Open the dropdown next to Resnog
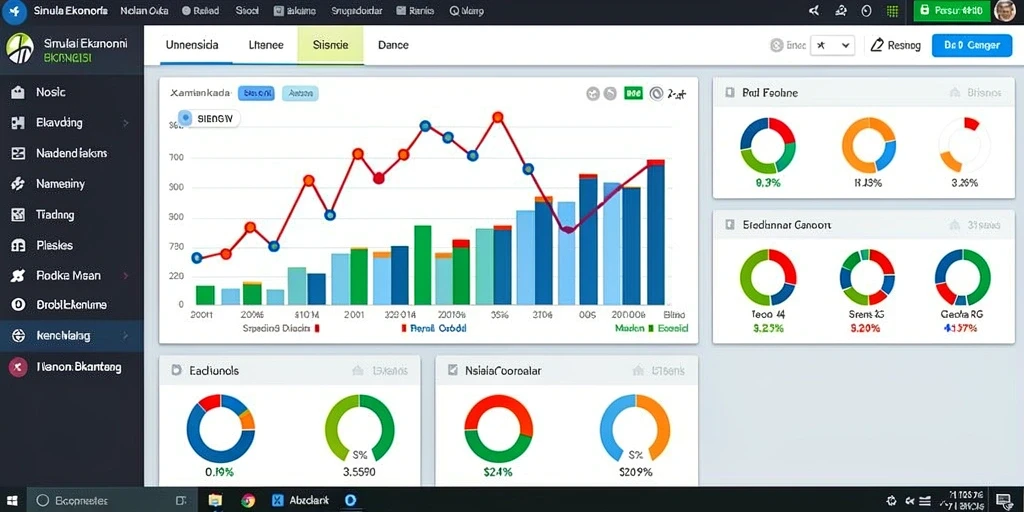This screenshot has width=1024, height=512. click(832, 45)
